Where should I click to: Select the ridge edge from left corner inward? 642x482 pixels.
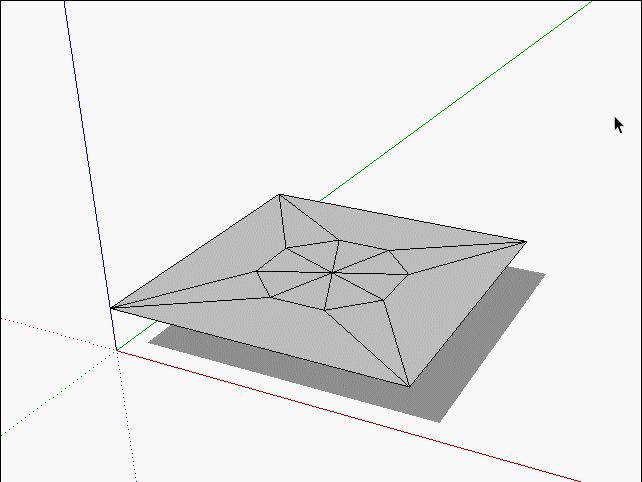tap(185, 289)
